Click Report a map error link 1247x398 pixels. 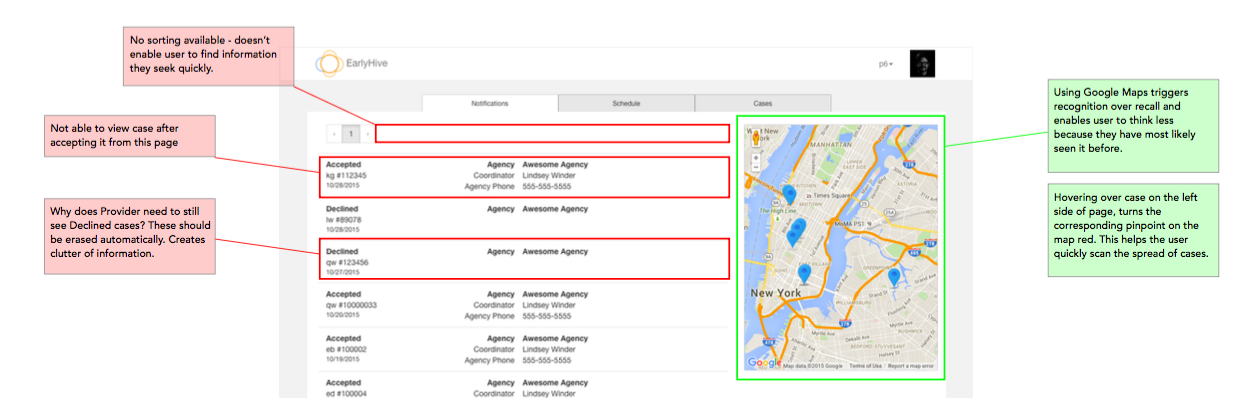click(x=911, y=366)
